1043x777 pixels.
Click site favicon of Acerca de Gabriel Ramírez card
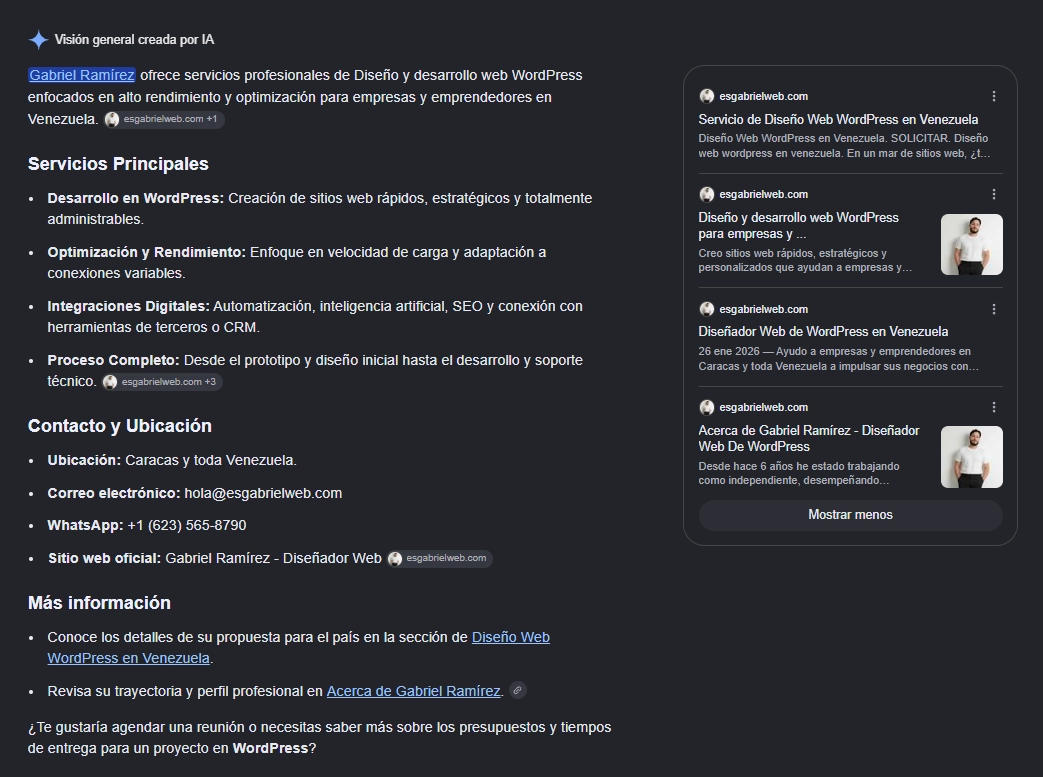click(x=706, y=407)
